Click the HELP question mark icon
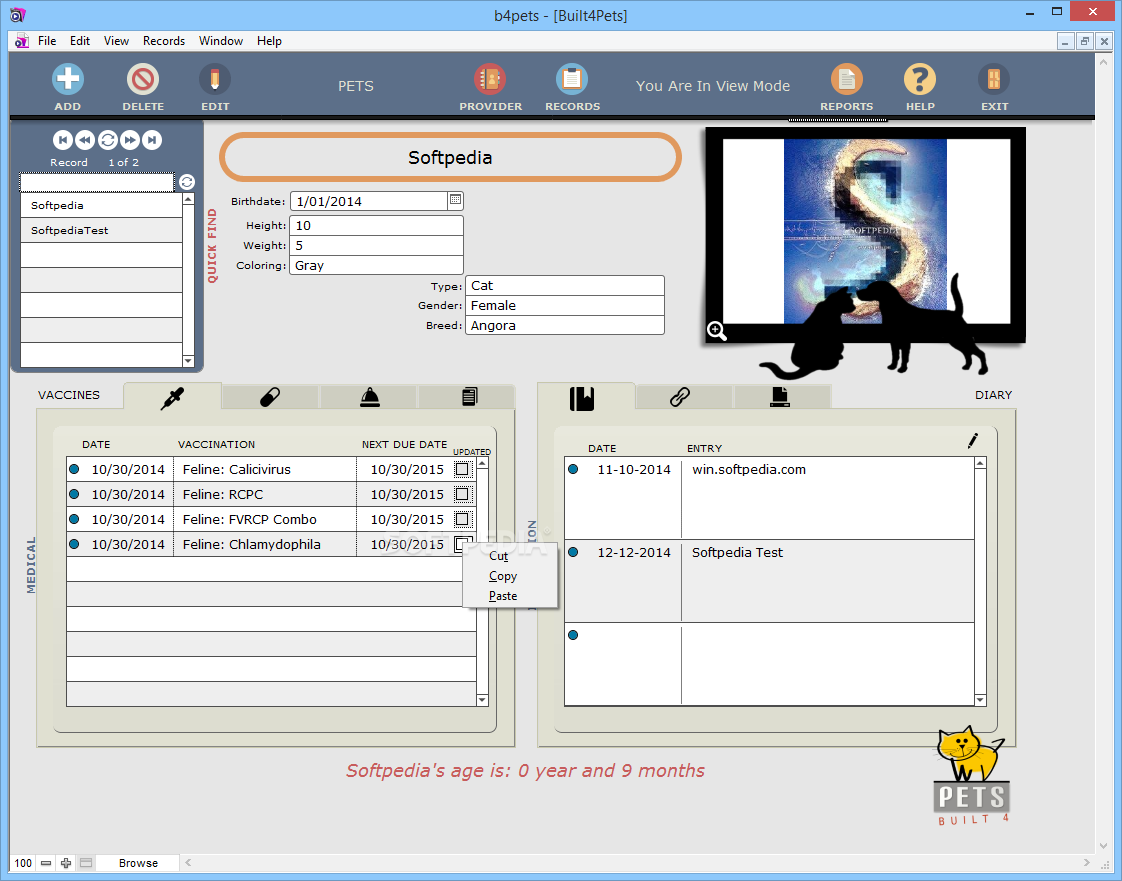This screenshot has height=881, width=1122. coord(919,79)
